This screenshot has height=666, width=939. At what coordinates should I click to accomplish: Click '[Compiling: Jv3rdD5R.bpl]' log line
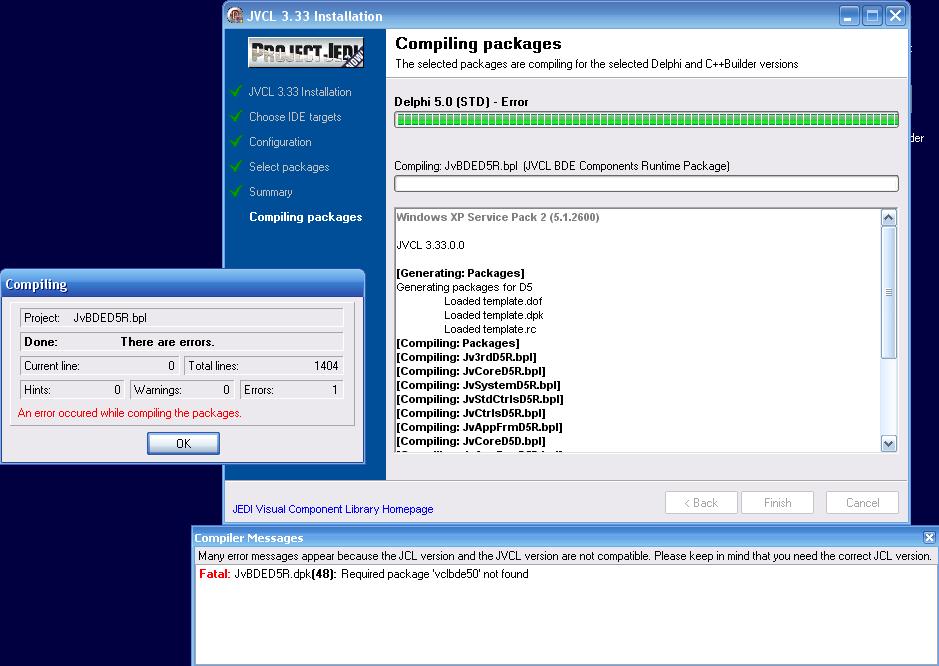pyautogui.click(x=466, y=357)
